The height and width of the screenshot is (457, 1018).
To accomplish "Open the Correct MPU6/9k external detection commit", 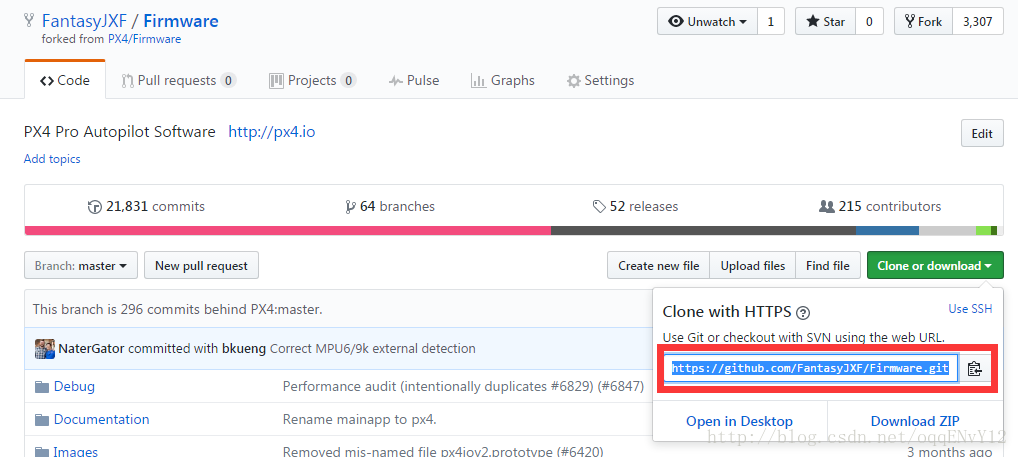I will [x=373, y=349].
